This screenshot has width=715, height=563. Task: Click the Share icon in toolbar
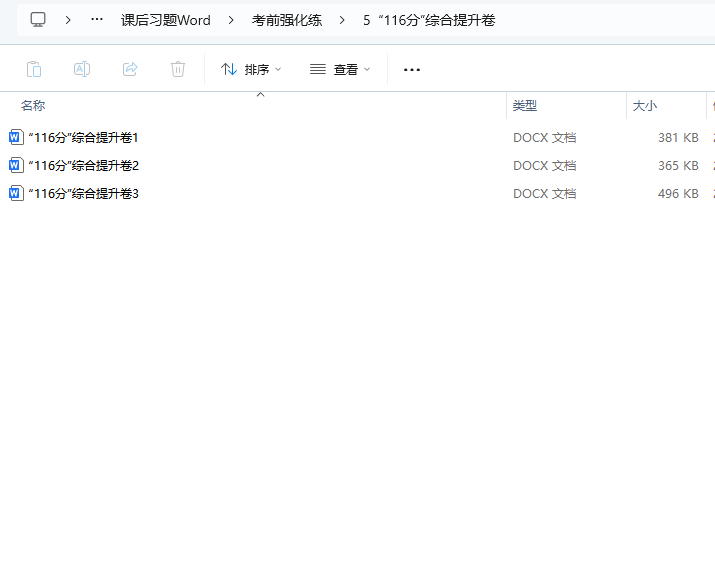point(130,69)
